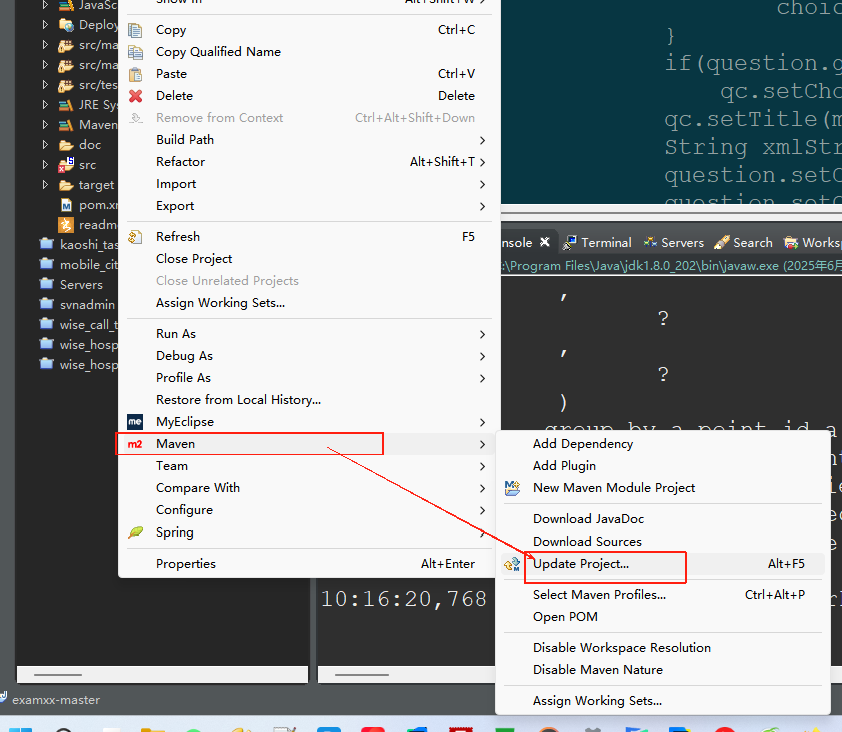Select Update Project... from Maven submenu
Image resolution: width=842 pixels, height=732 pixels.
pos(581,564)
